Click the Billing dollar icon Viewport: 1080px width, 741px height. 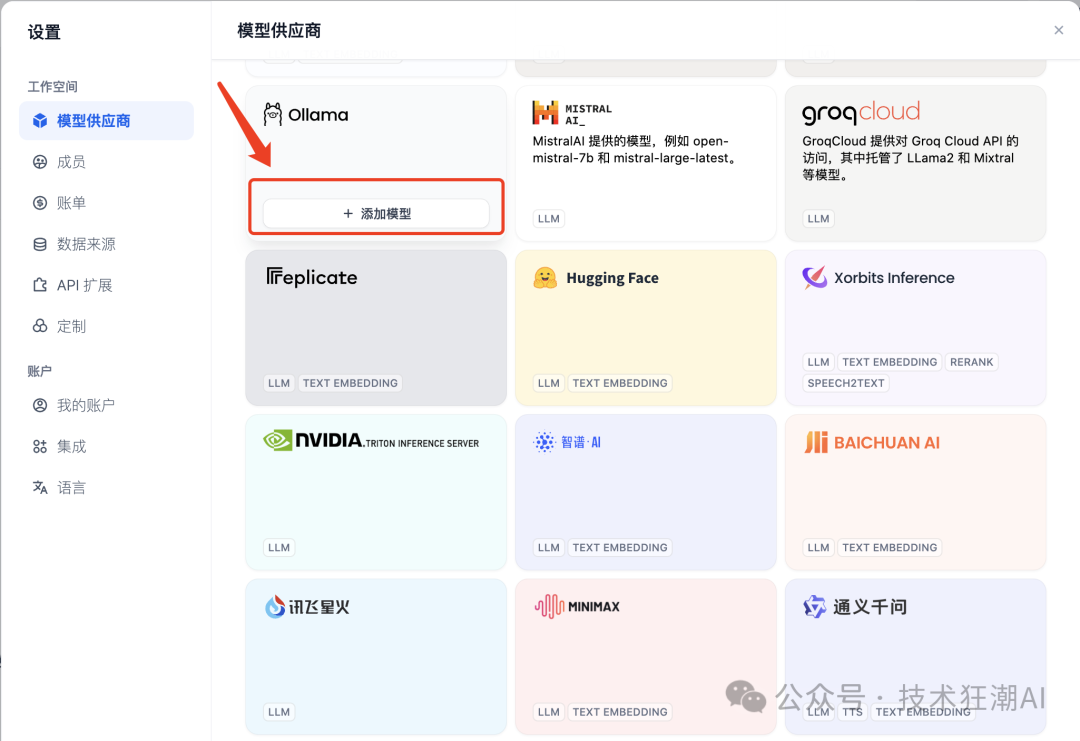pos(40,203)
